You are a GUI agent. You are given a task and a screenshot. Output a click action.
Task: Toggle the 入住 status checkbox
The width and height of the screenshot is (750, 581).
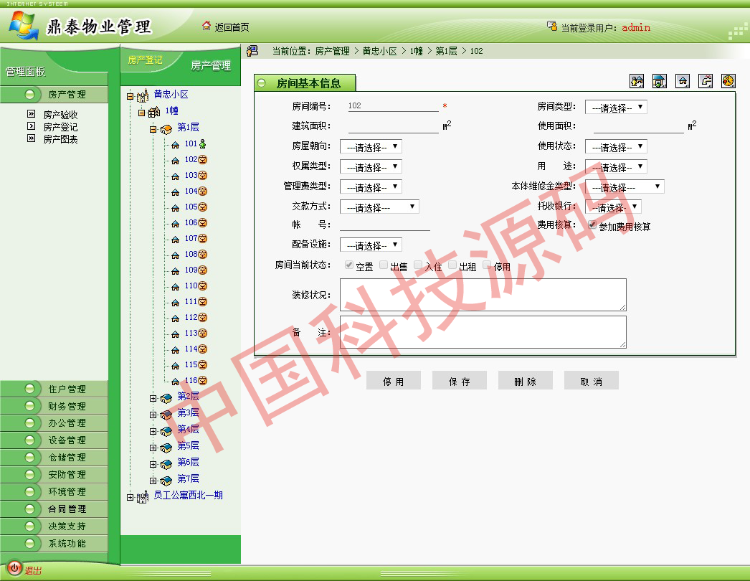[418, 265]
